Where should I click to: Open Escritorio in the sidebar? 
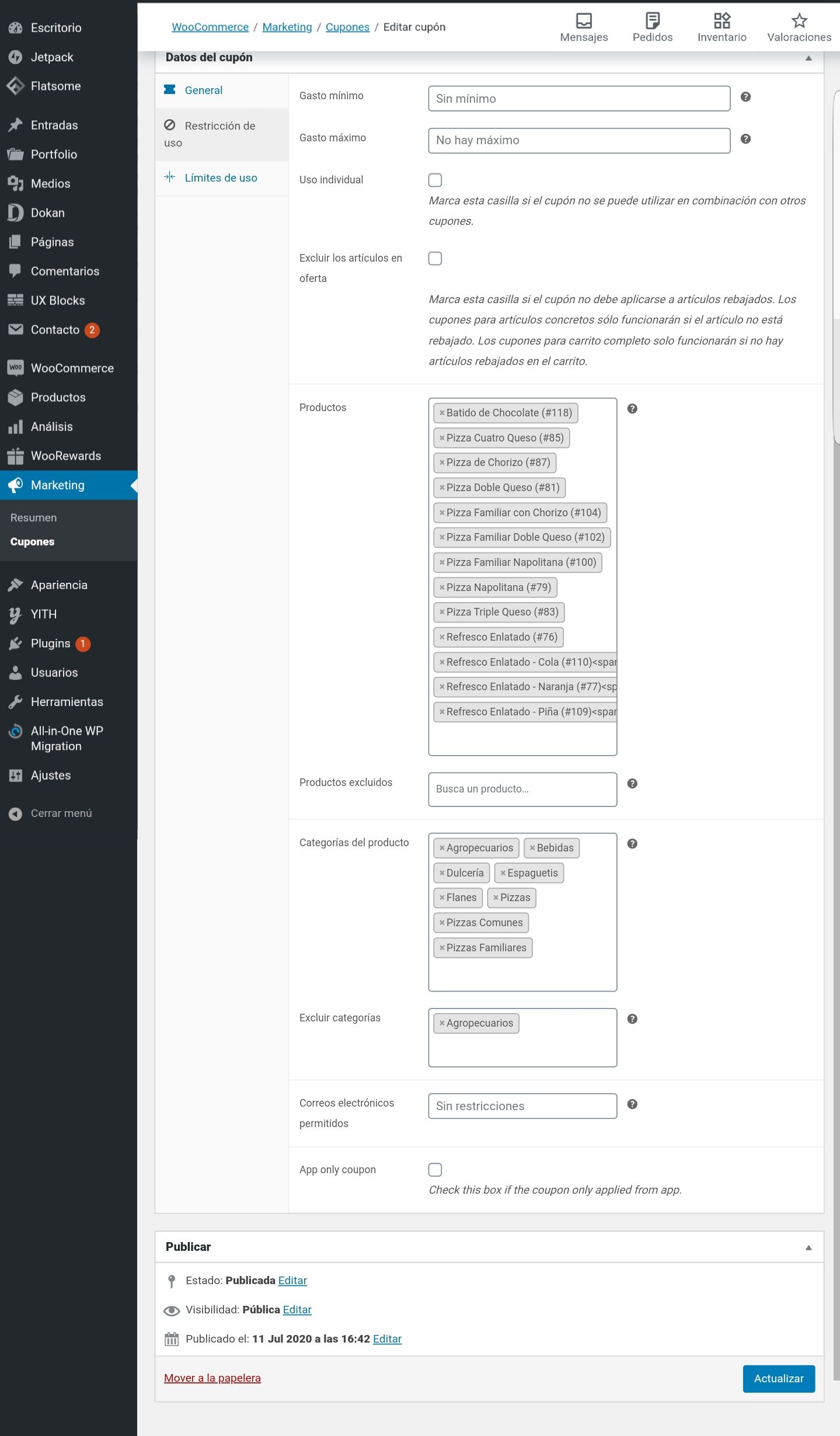click(68, 28)
